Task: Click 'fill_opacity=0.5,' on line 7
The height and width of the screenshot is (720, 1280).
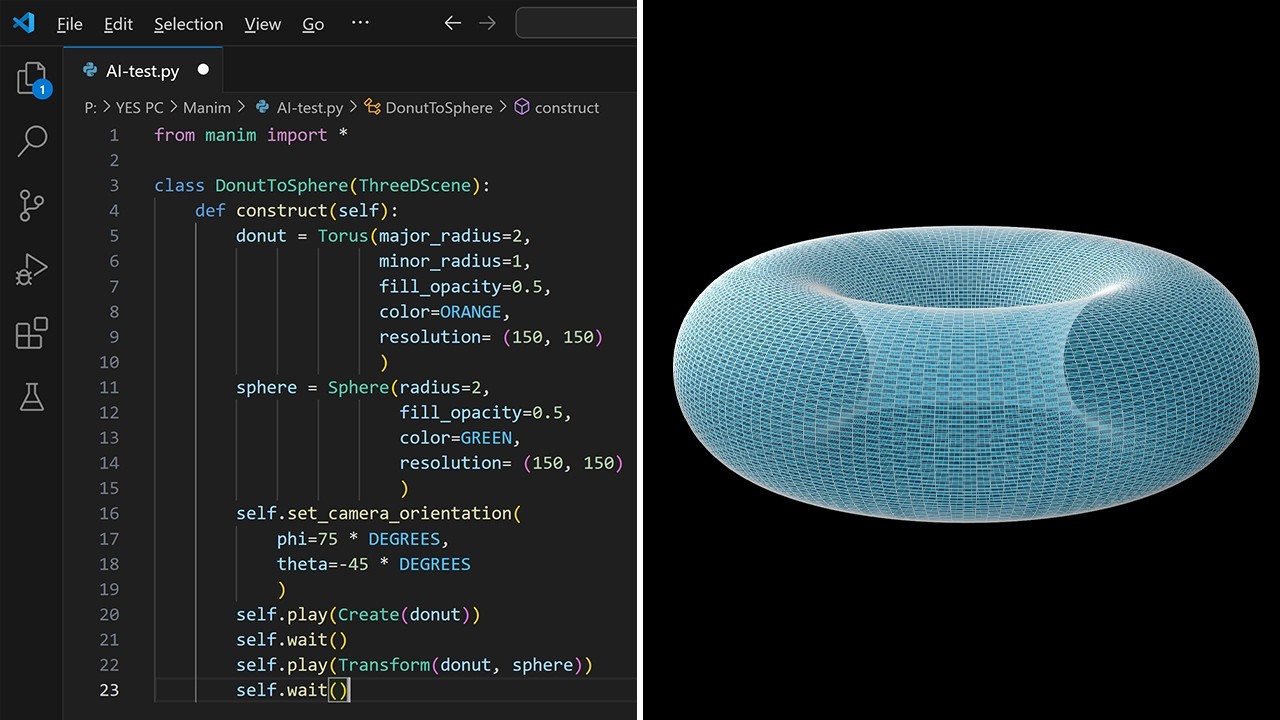Action: [x=465, y=286]
